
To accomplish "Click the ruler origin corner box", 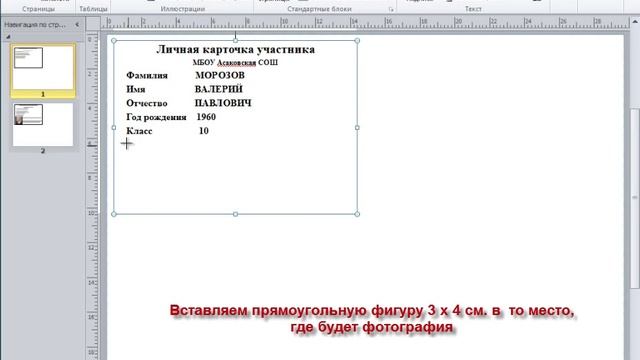I will [93, 23].
